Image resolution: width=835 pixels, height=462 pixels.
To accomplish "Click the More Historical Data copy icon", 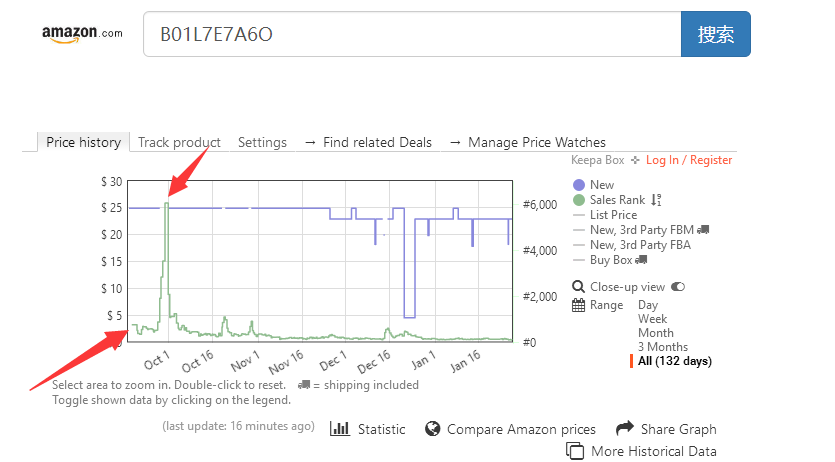I will click(x=575, y=451).
